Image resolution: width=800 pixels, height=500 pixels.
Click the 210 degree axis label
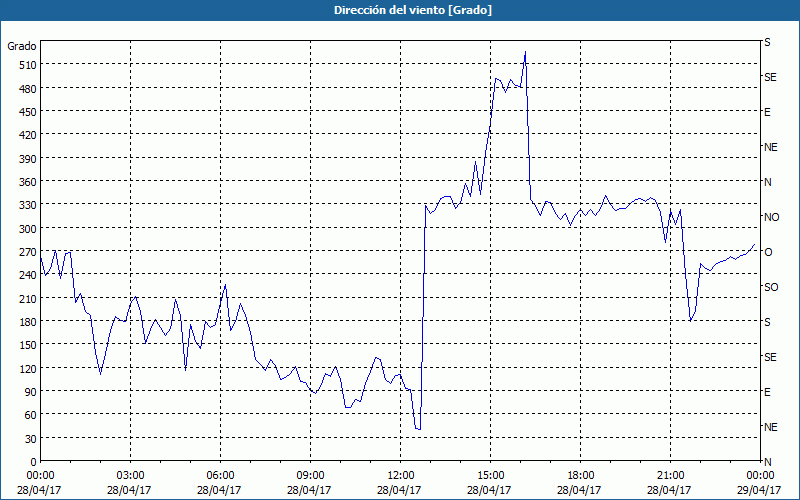pos(28,298)
